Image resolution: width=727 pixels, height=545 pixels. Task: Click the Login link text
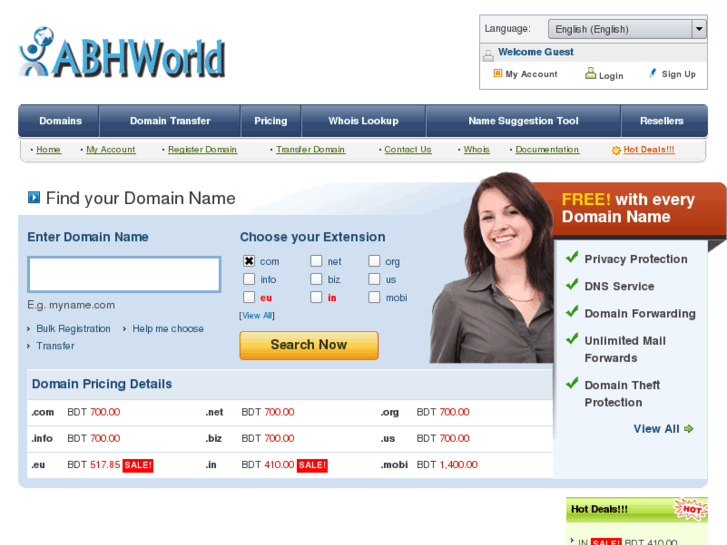[611, 76]
